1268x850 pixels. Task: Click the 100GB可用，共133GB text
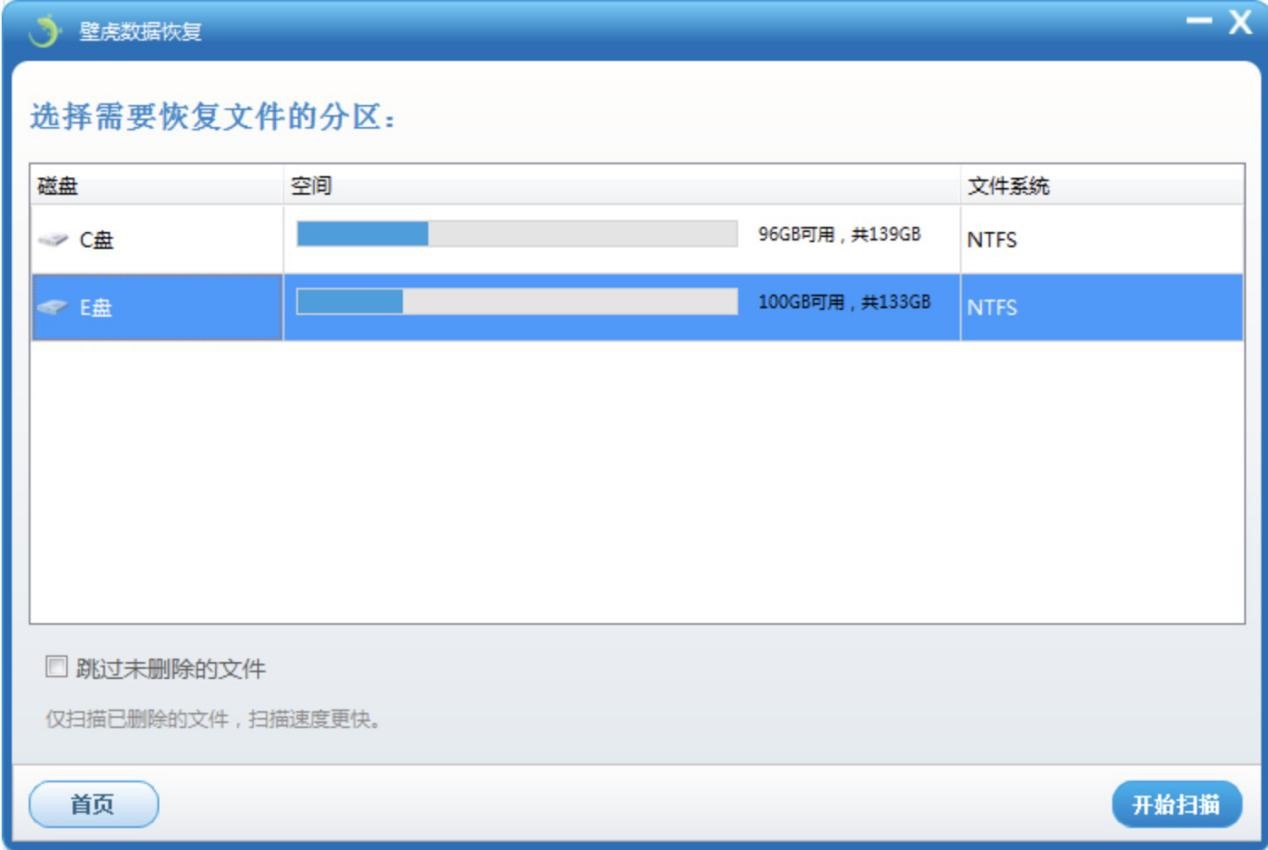coord(844,302)
